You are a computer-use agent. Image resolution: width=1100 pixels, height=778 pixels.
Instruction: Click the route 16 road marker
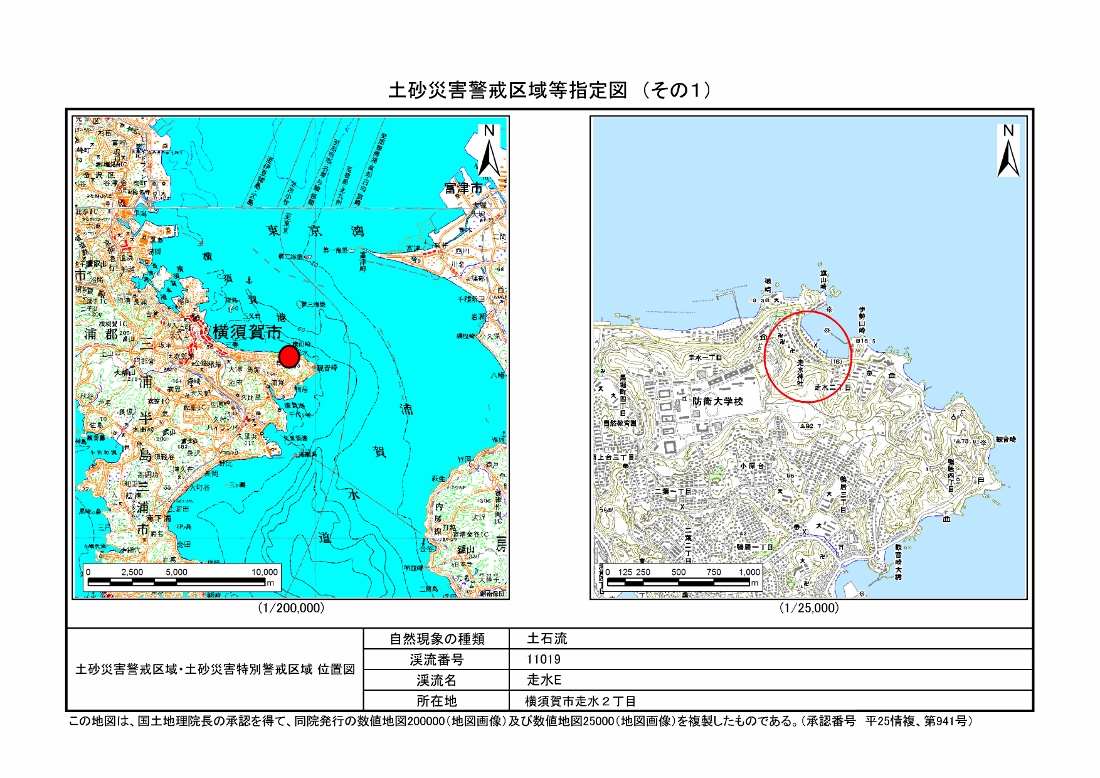[839, 362]
